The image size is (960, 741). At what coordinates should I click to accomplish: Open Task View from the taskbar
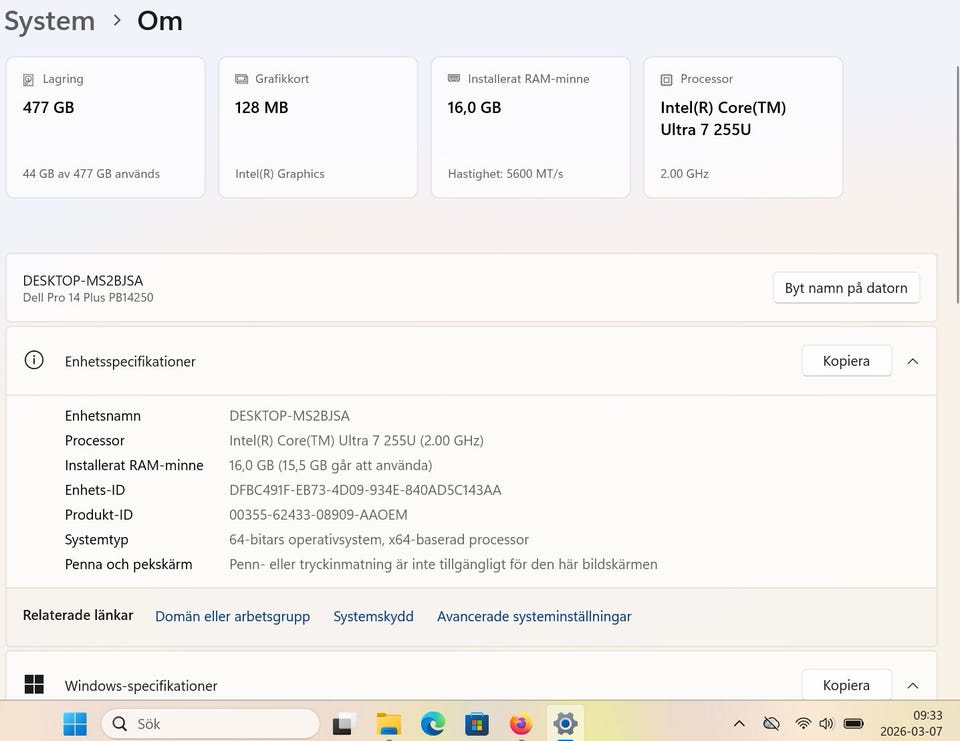click(345, 723)
